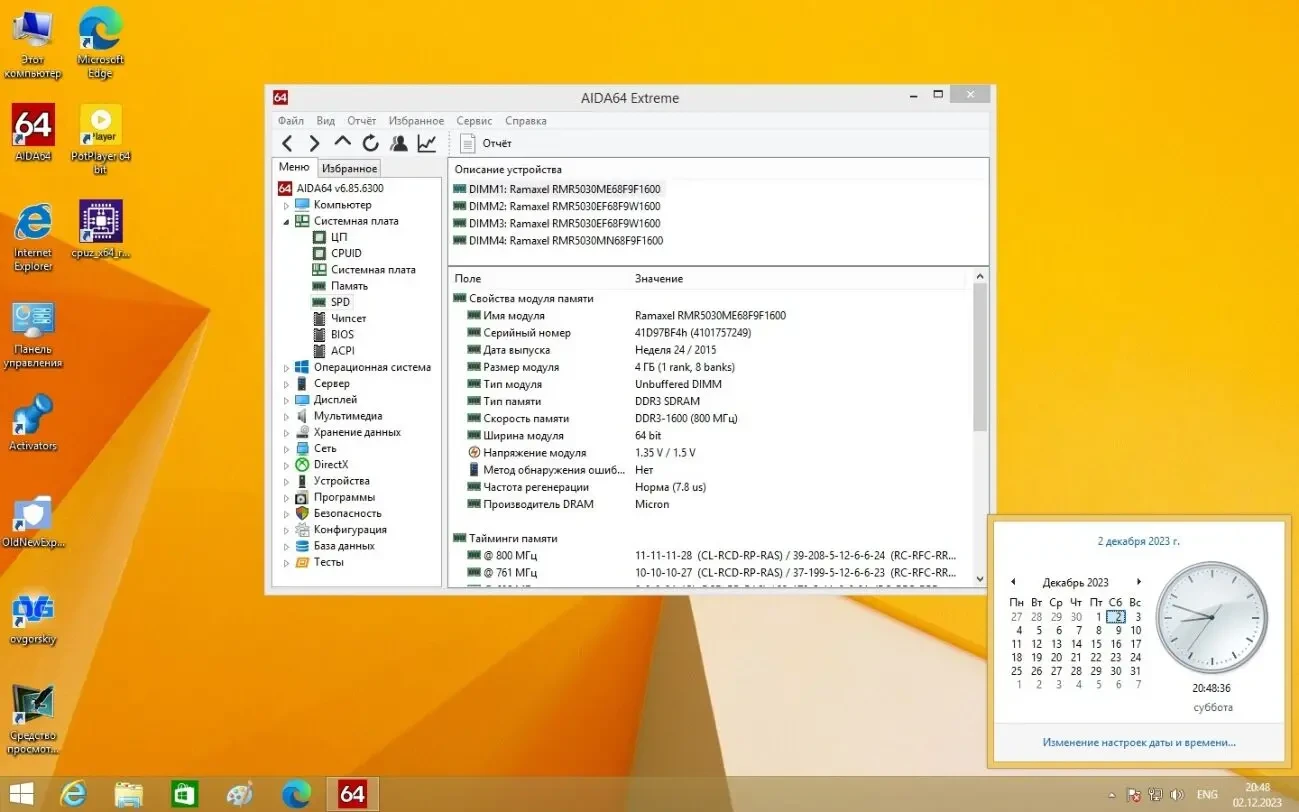Click the Forward arrow in AIDA64 toolbar
The height and width of the screenshot is (812, 1299).
pos(314,144)
